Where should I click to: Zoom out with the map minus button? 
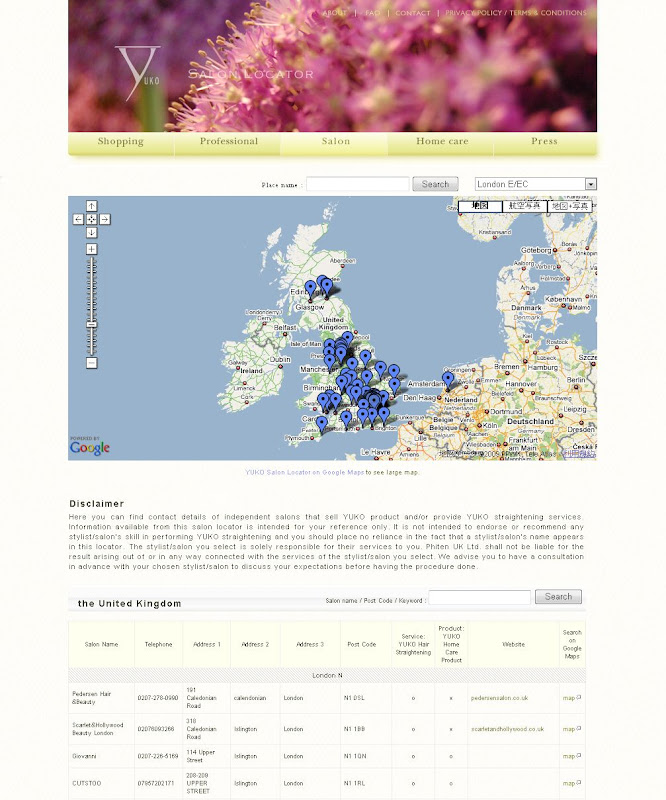[91, 363]
